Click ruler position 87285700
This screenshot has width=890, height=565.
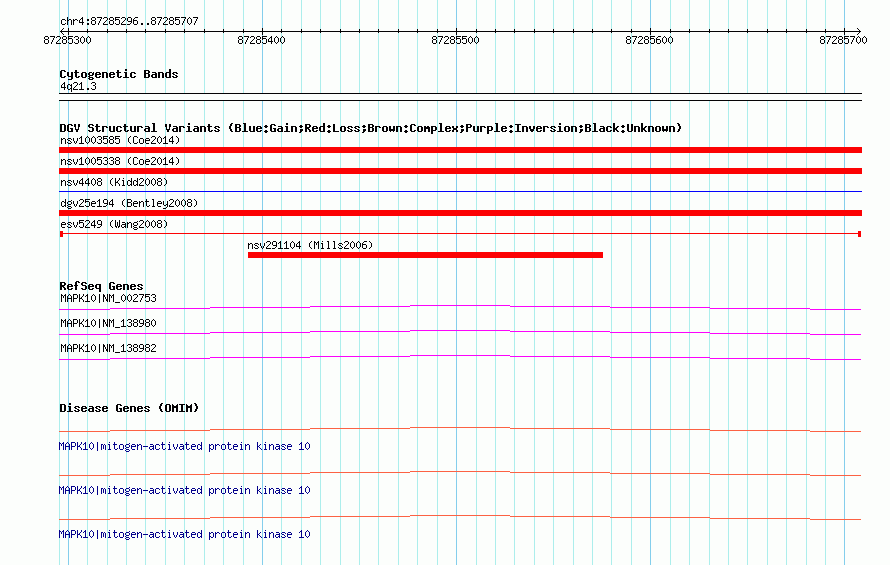tap(843, 40)
